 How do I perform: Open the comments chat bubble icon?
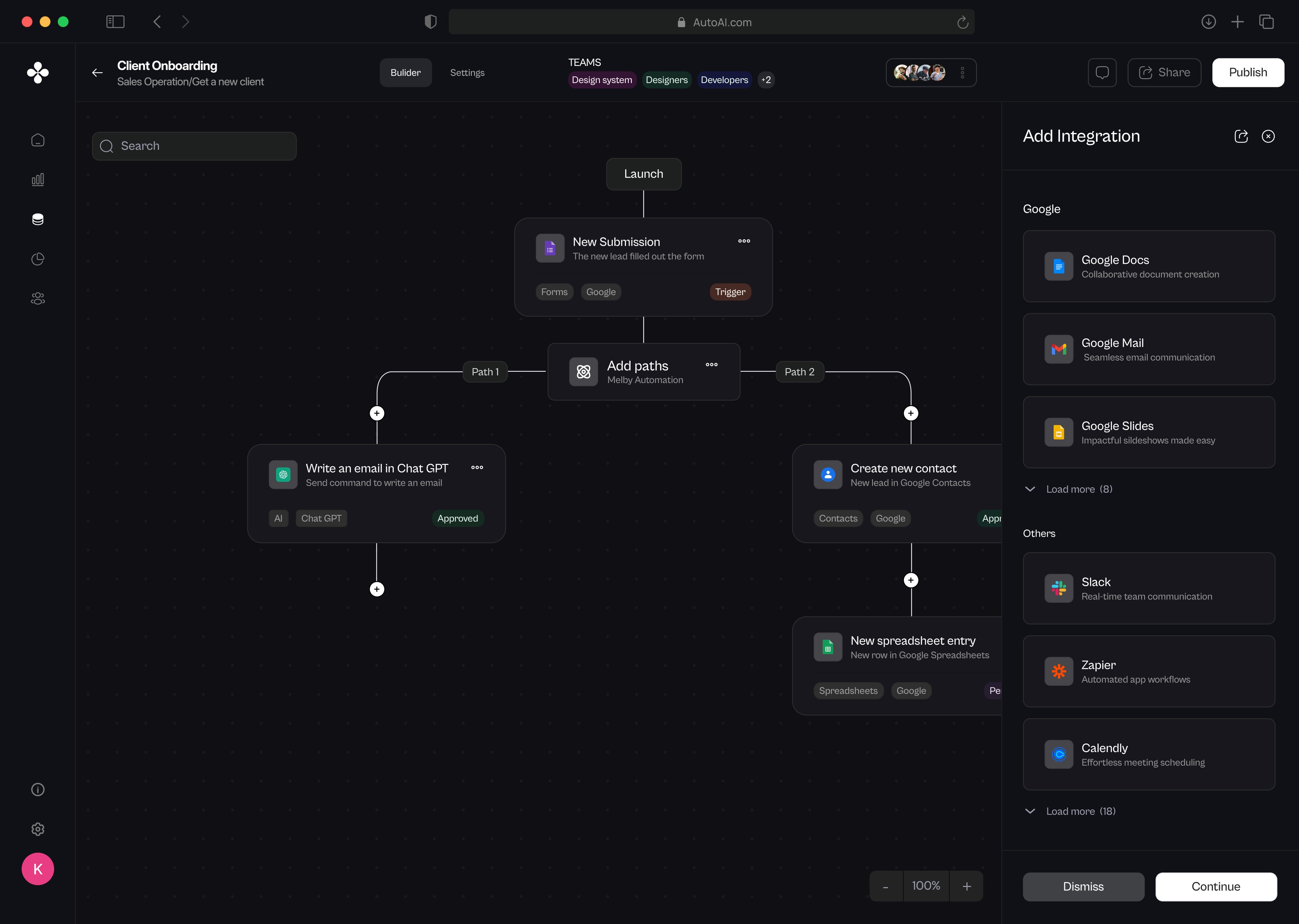click(x=1102, y=72)
